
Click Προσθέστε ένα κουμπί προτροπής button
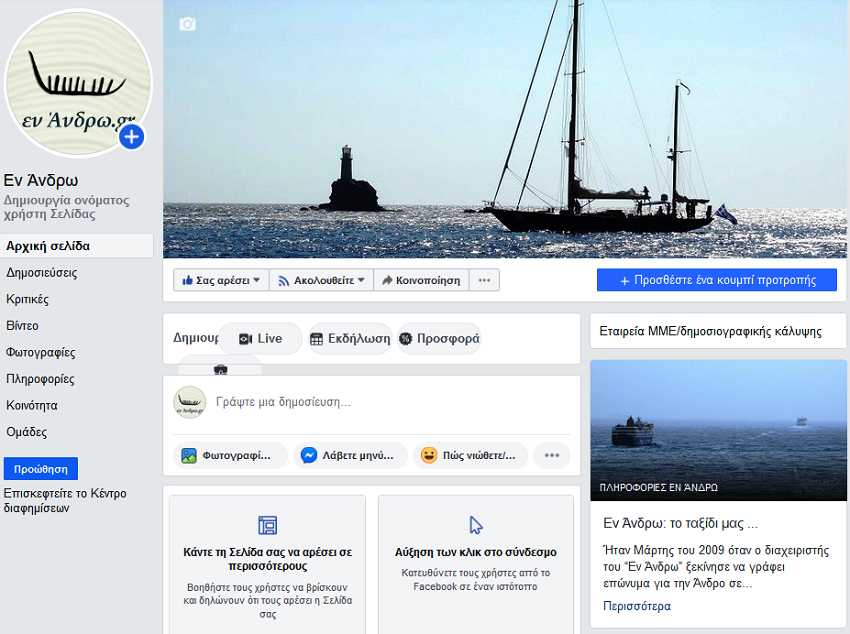point(716,281)
